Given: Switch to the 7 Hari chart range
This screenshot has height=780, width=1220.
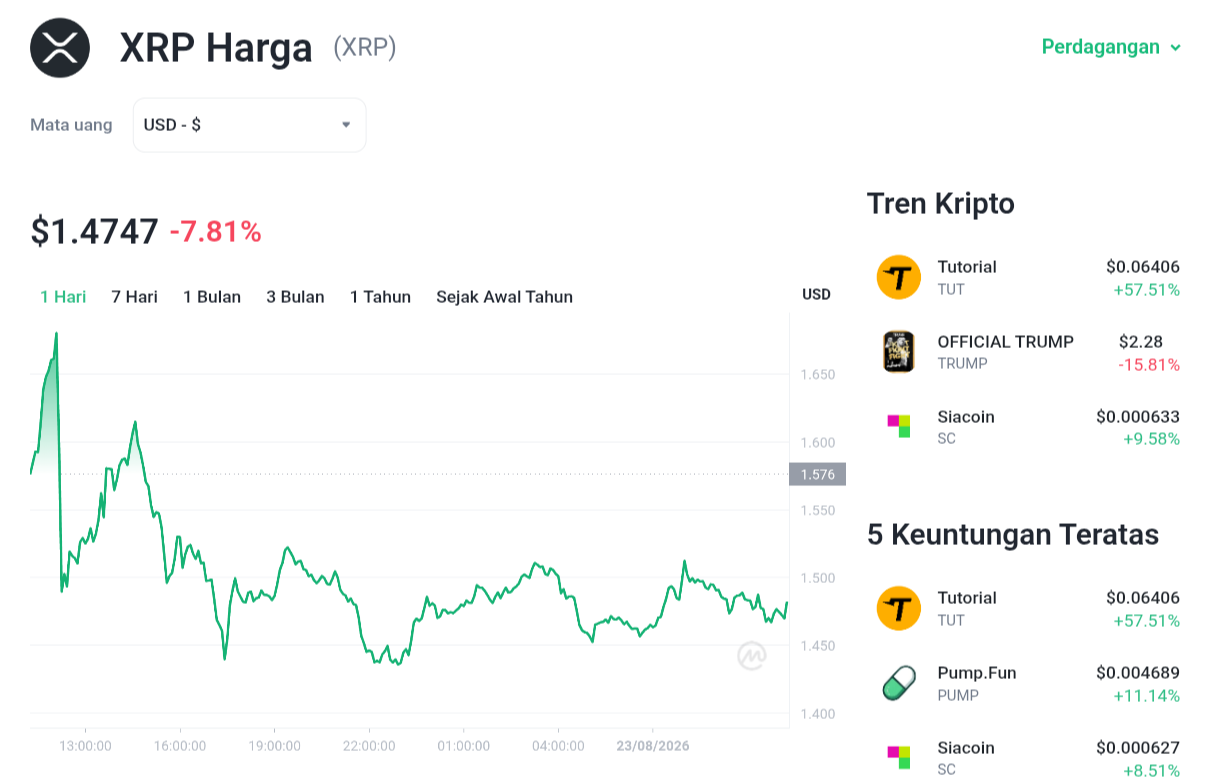Looking at the screenshot, I should (x=134, y=296).
